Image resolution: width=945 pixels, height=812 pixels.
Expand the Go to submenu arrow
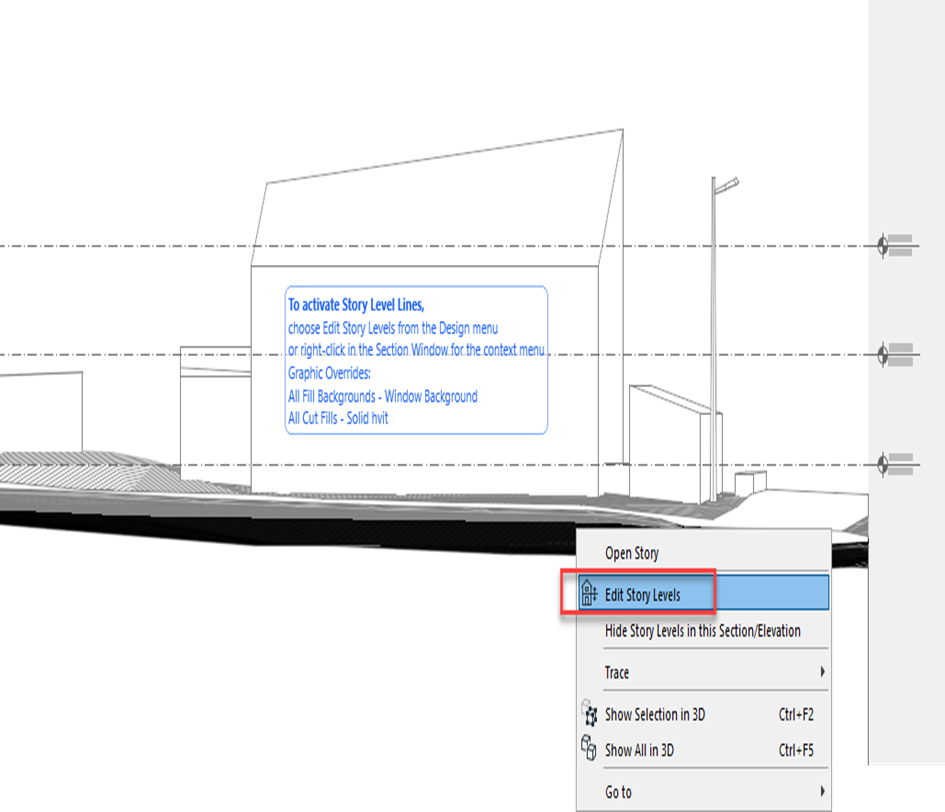[823, 791]
